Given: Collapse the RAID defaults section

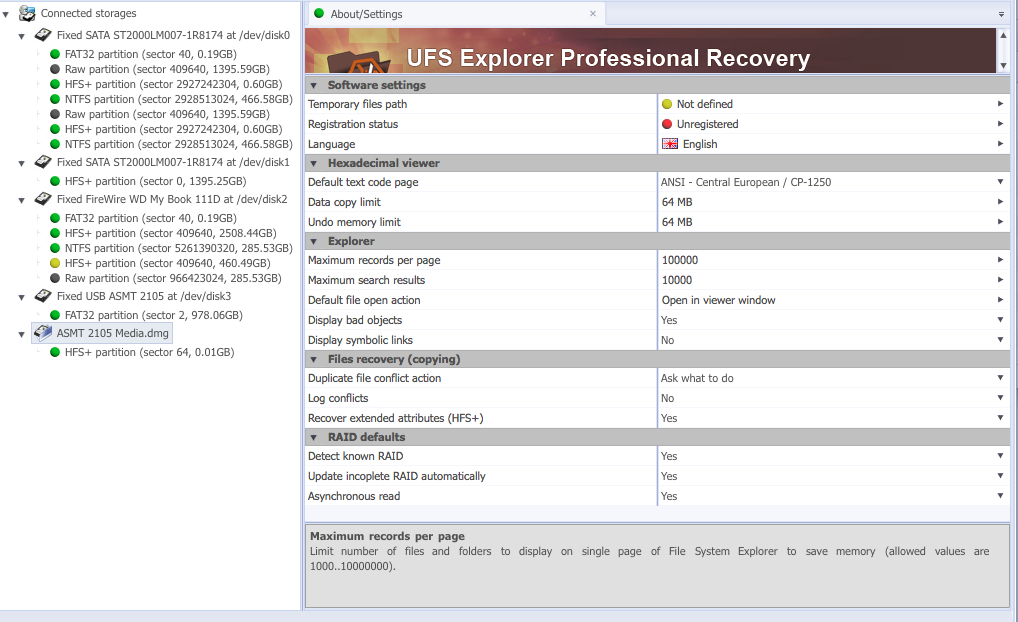Looking at the screenshot, I should tap(314, 438).
